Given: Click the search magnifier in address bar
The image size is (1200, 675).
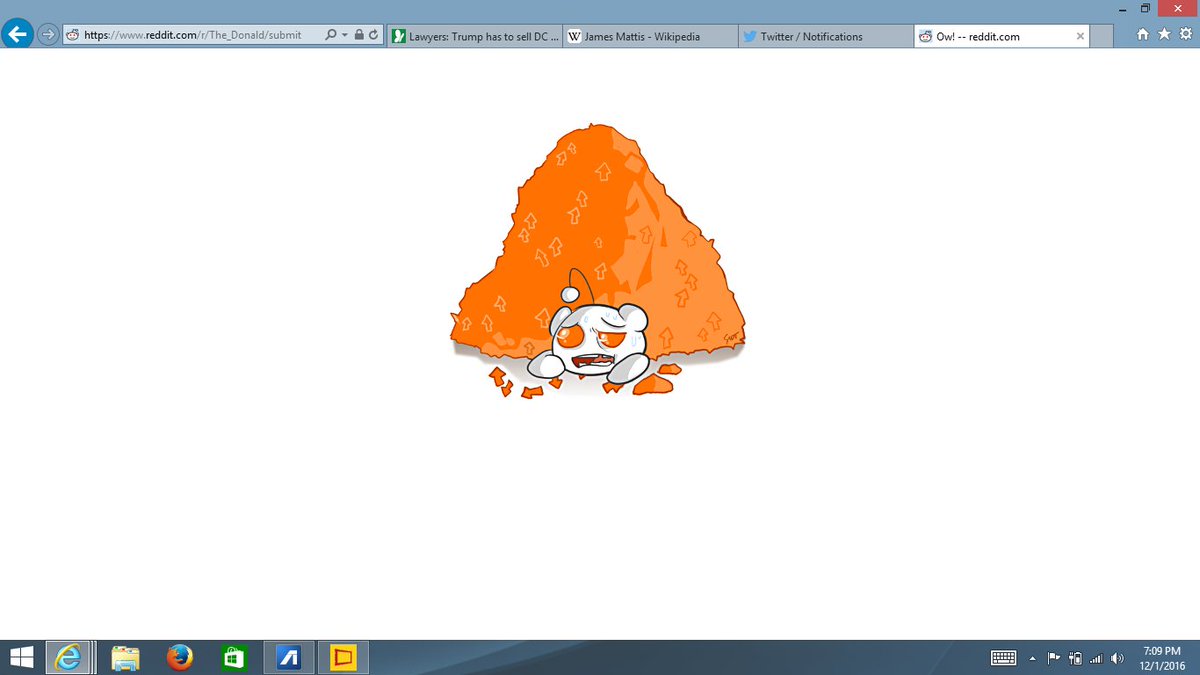Looking at the screenshot, I should click(x=331, y=35).
